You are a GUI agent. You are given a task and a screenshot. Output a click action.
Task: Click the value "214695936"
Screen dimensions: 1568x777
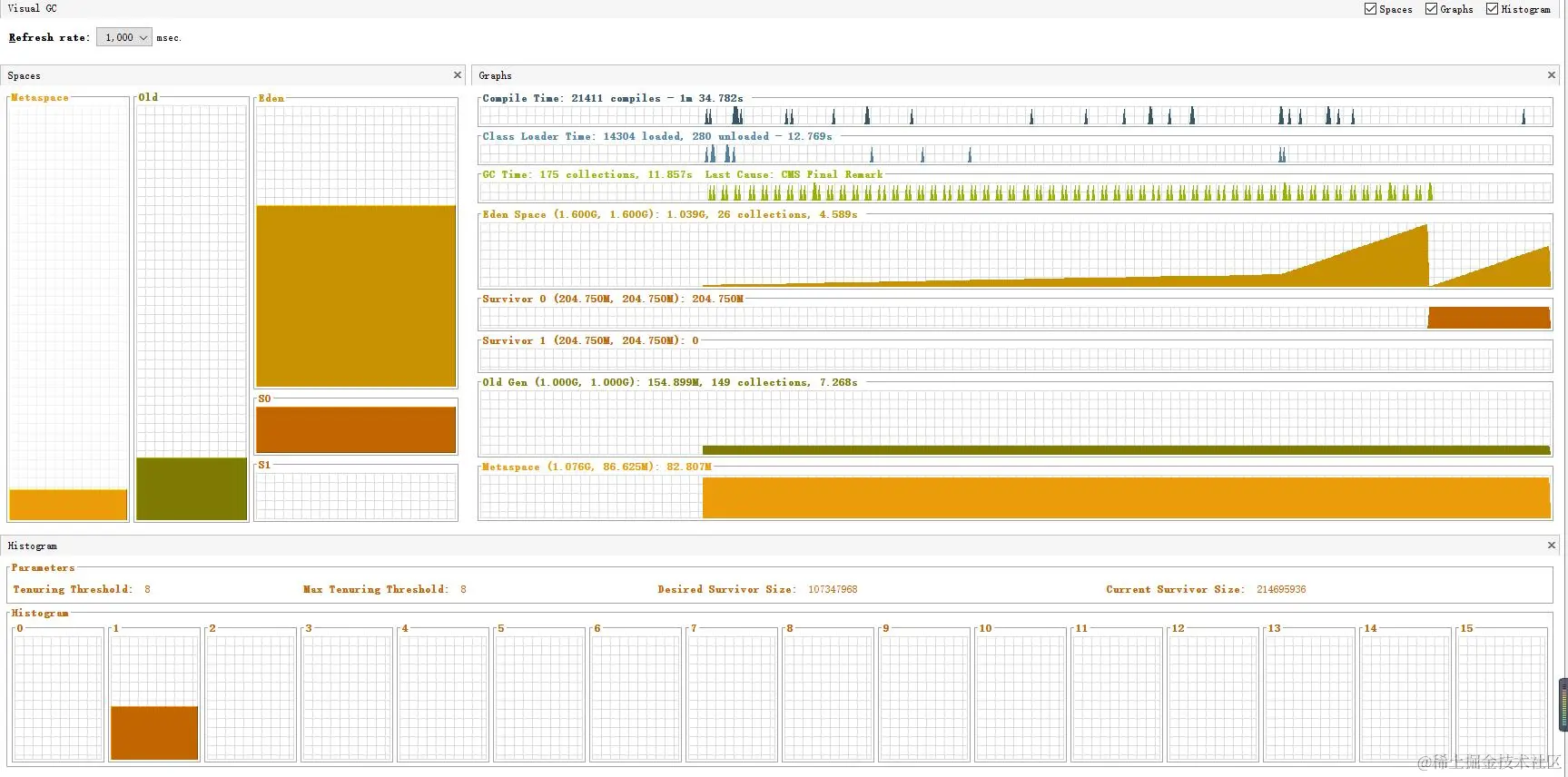click(x=1281, y=589)
